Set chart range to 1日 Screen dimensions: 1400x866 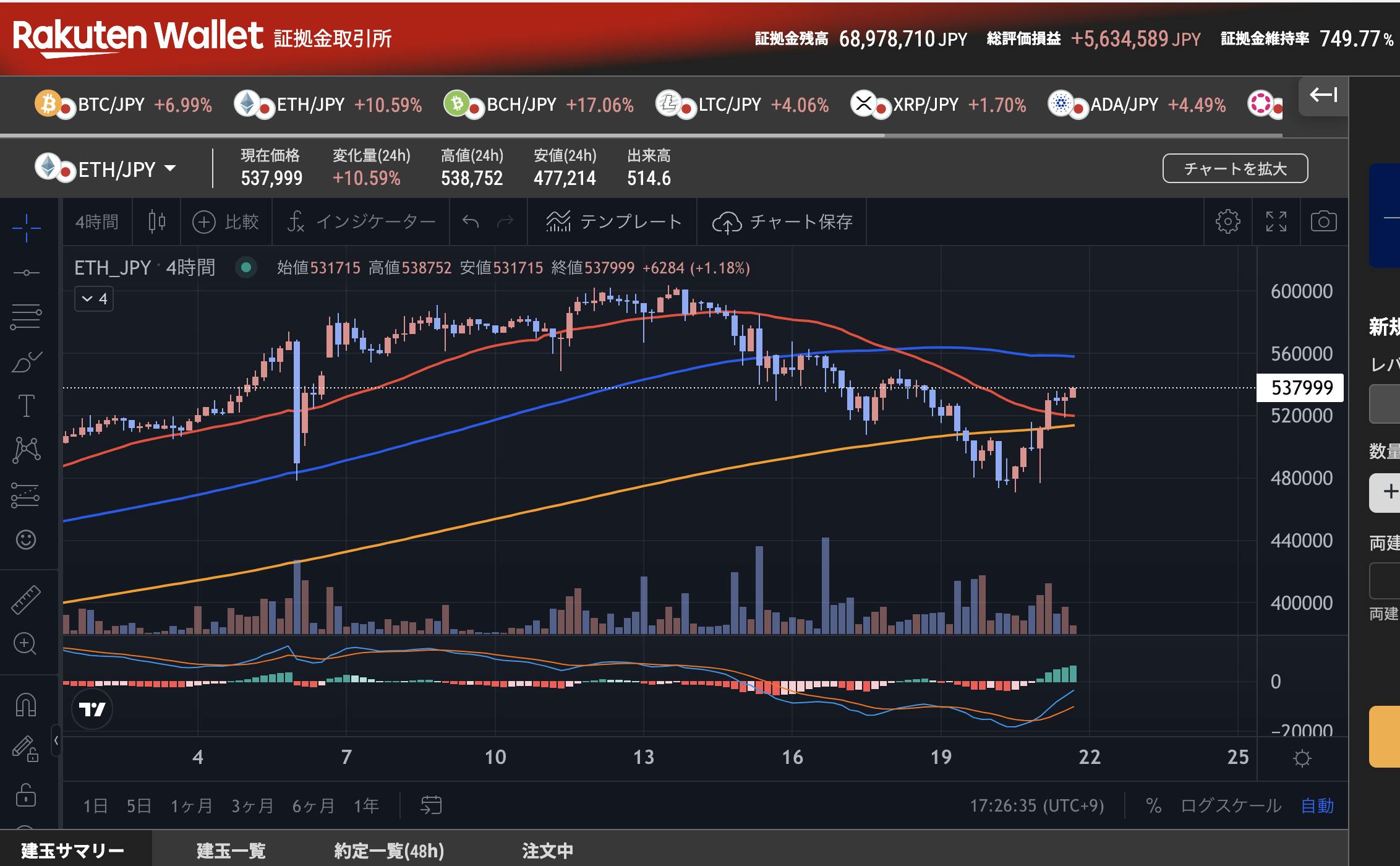click(95, 805)
